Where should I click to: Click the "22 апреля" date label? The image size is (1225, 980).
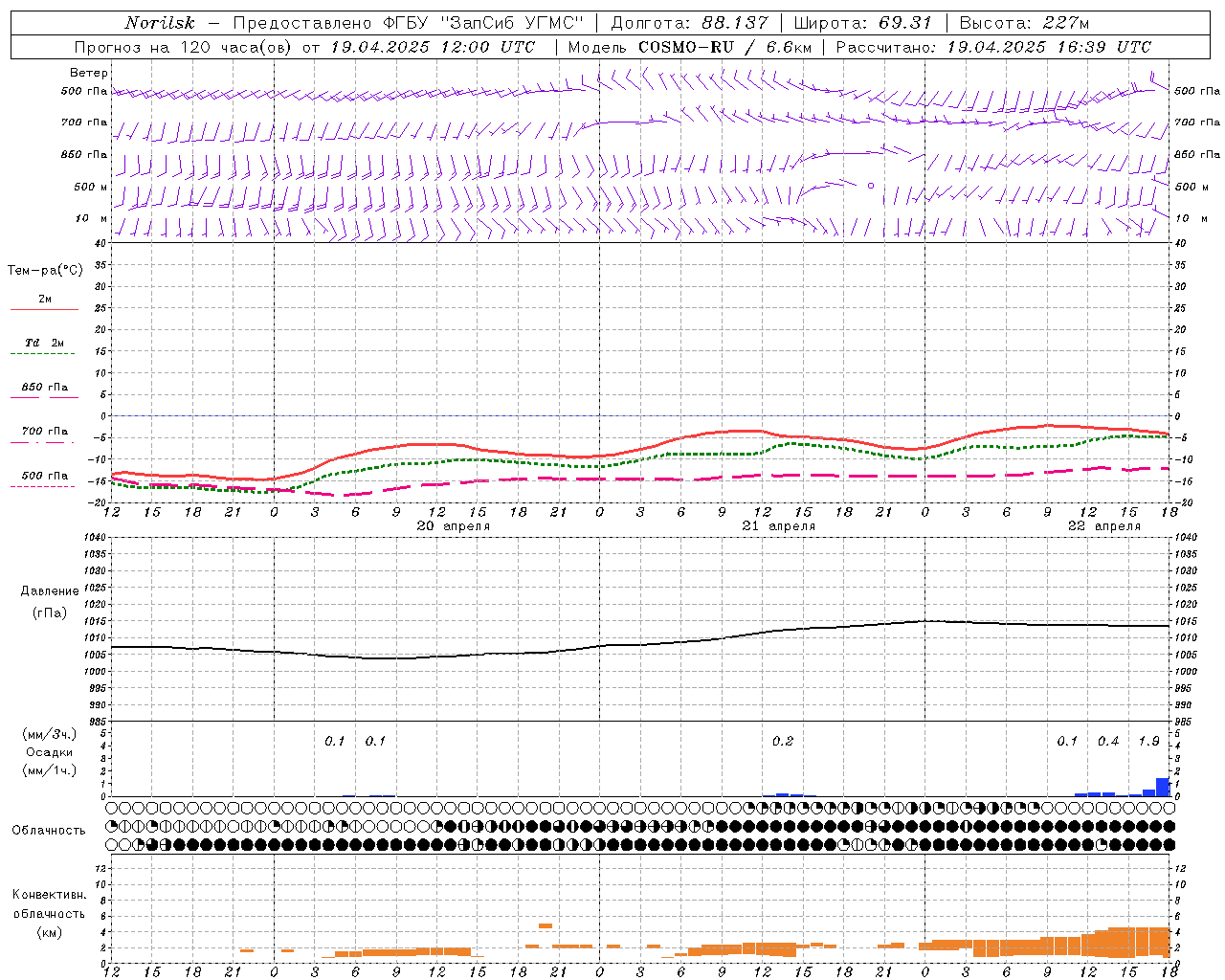[1104, 526]
